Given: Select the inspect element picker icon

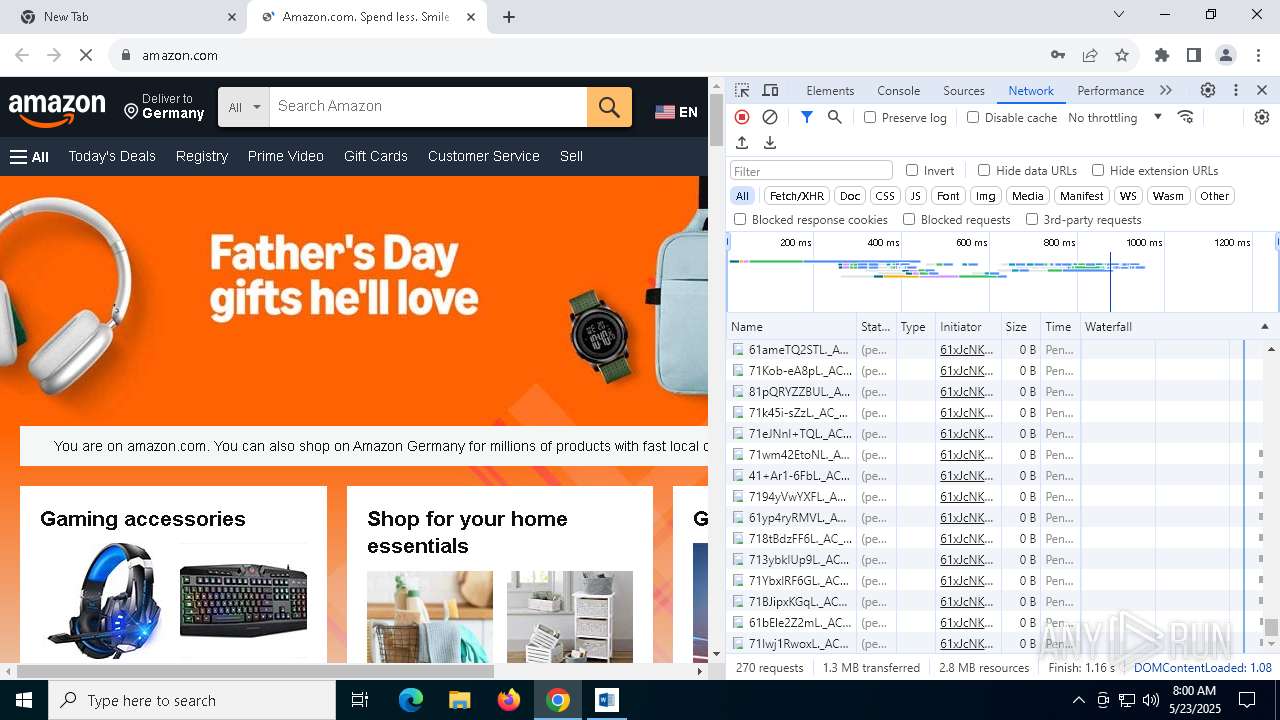Looking at the screenshot, I should [742, 90].
